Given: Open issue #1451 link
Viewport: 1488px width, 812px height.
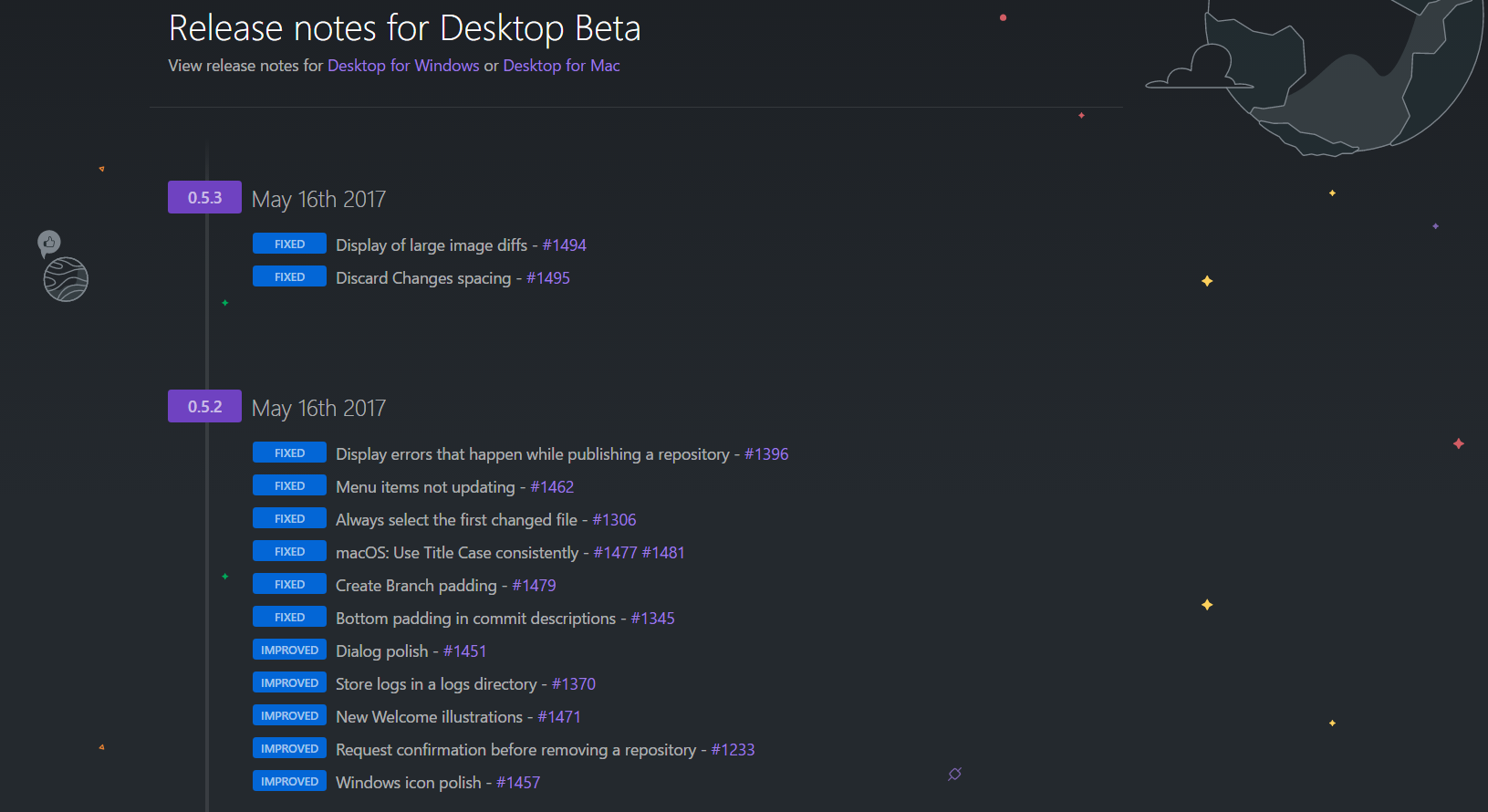Looking at the screenshot, I should 464,651.
